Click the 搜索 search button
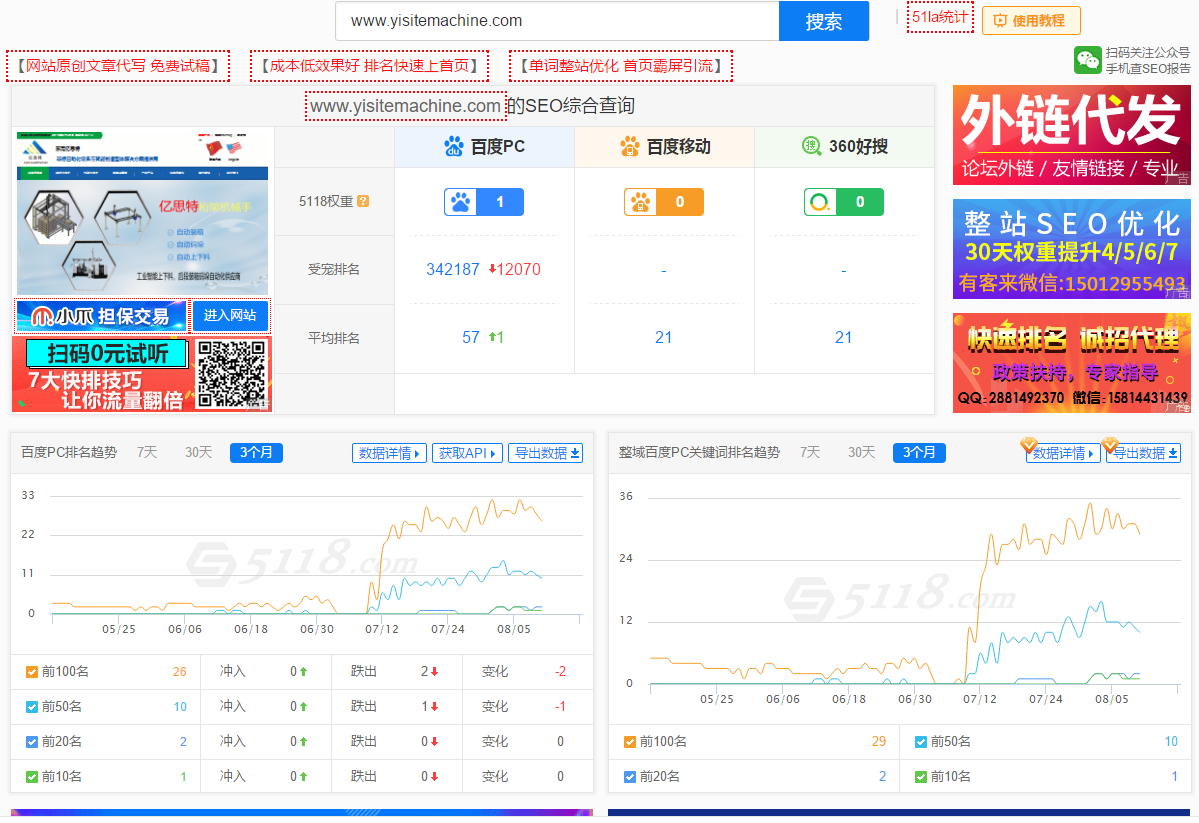Image resolution: width=1199 pixels, height=823 pixels. 824,21
